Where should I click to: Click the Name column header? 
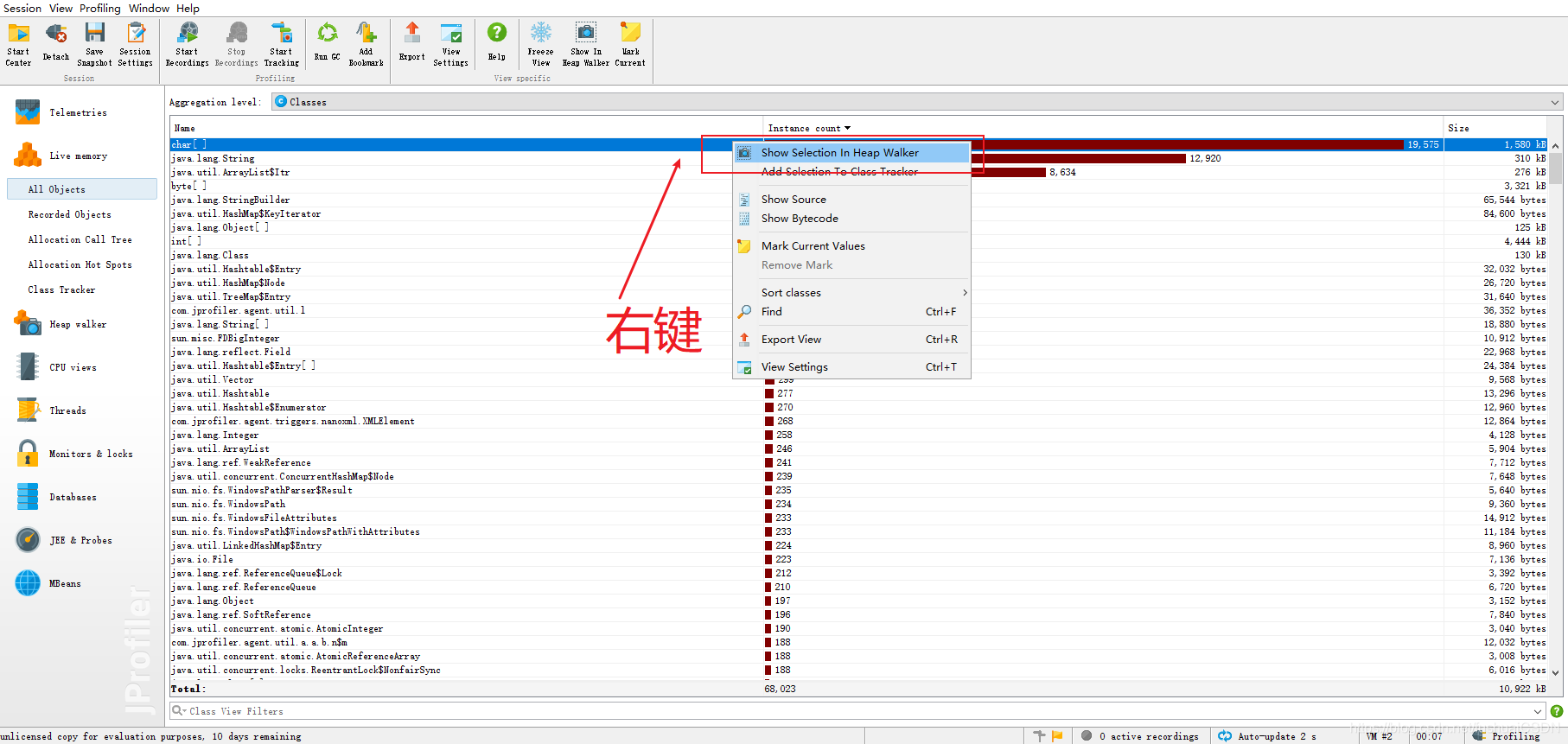(x=466, y=128)
